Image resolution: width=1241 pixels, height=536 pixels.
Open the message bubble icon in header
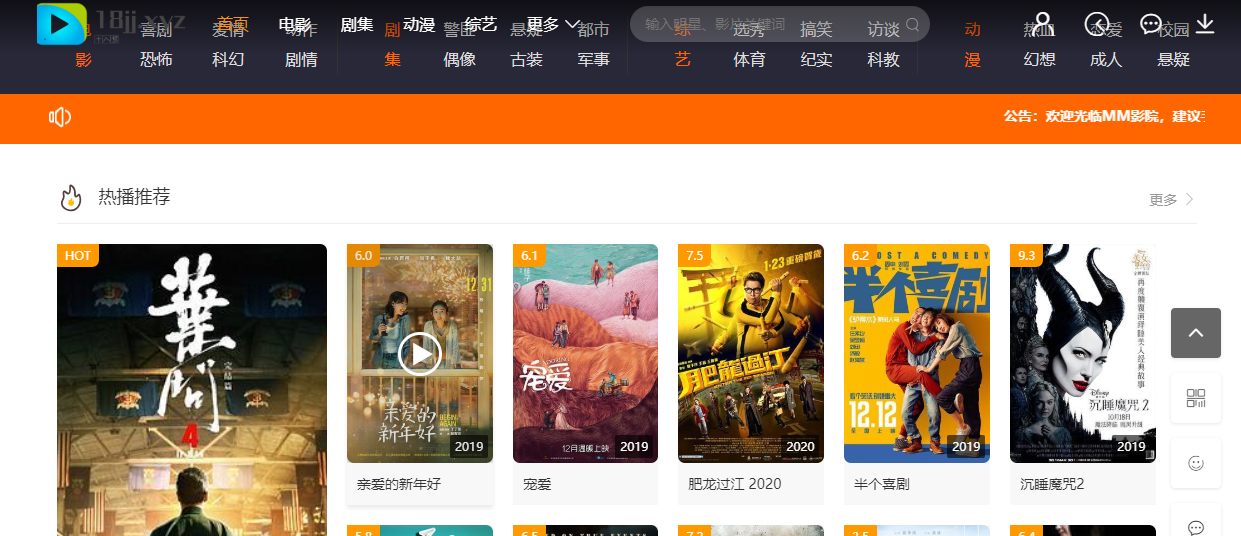coord(1151,23)
